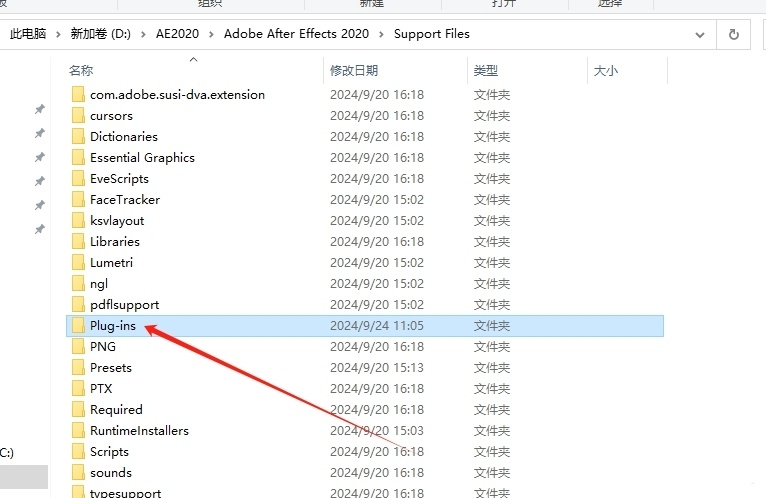Screen dimensions: 766x498
Task: Select the ngl folder icon
Action: click(x=78, y=283)
